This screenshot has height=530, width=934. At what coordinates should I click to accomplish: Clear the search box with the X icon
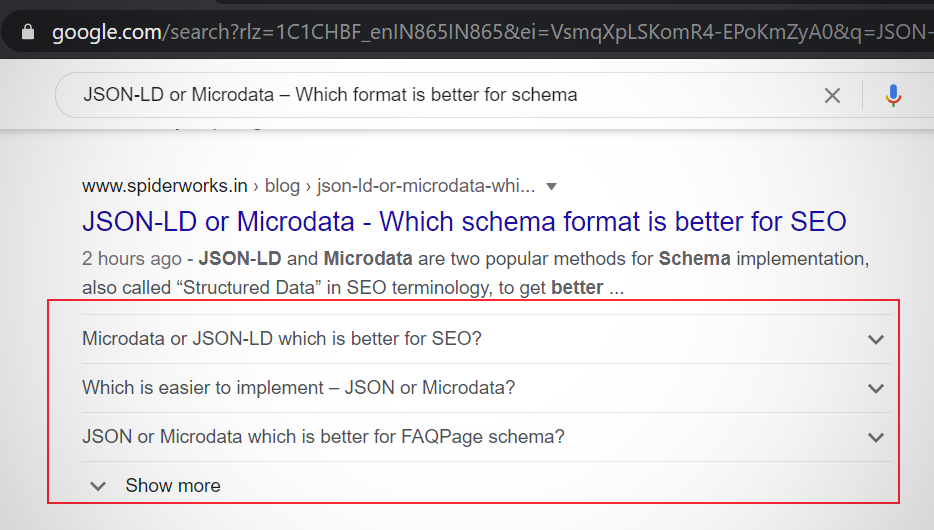(832, 96)
